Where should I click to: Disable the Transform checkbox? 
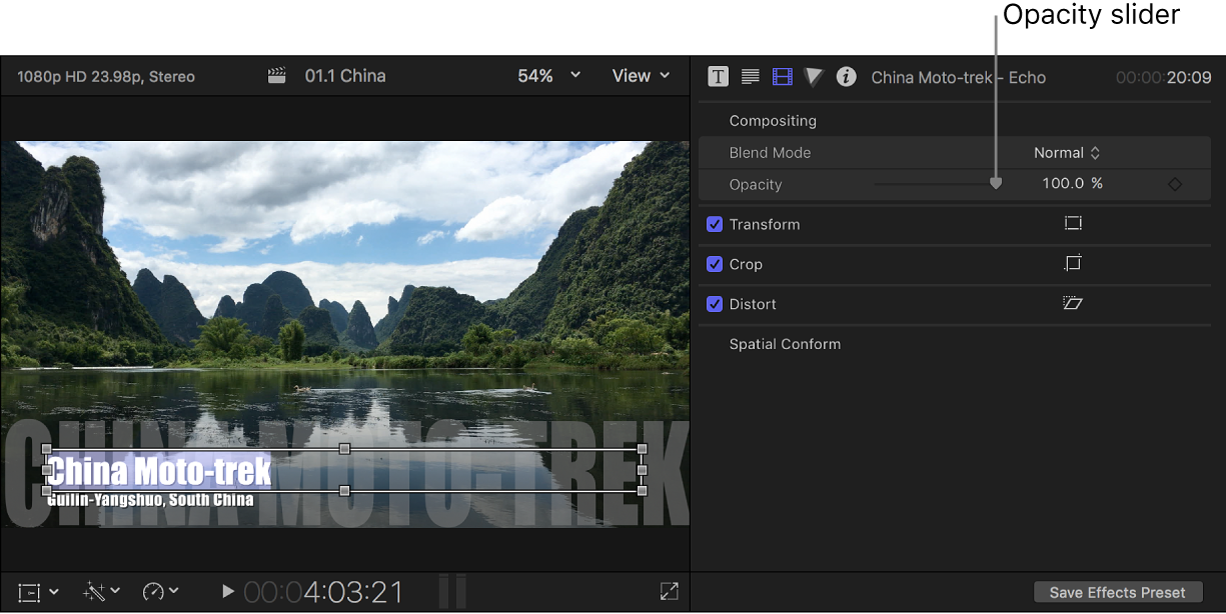tap(714, 224)
